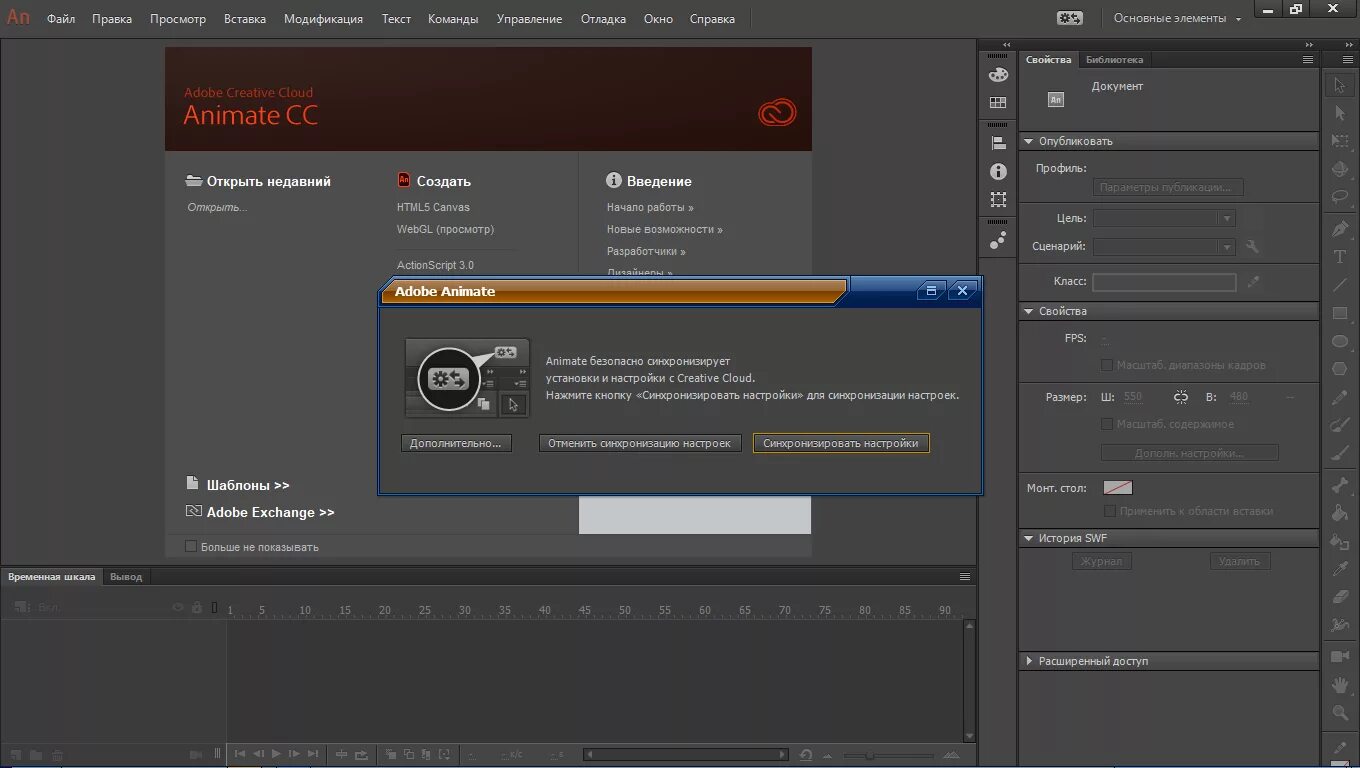This screenshot has width=1360, height=768.
Task: Select the Hand tool
Action: click(1340, 685)
